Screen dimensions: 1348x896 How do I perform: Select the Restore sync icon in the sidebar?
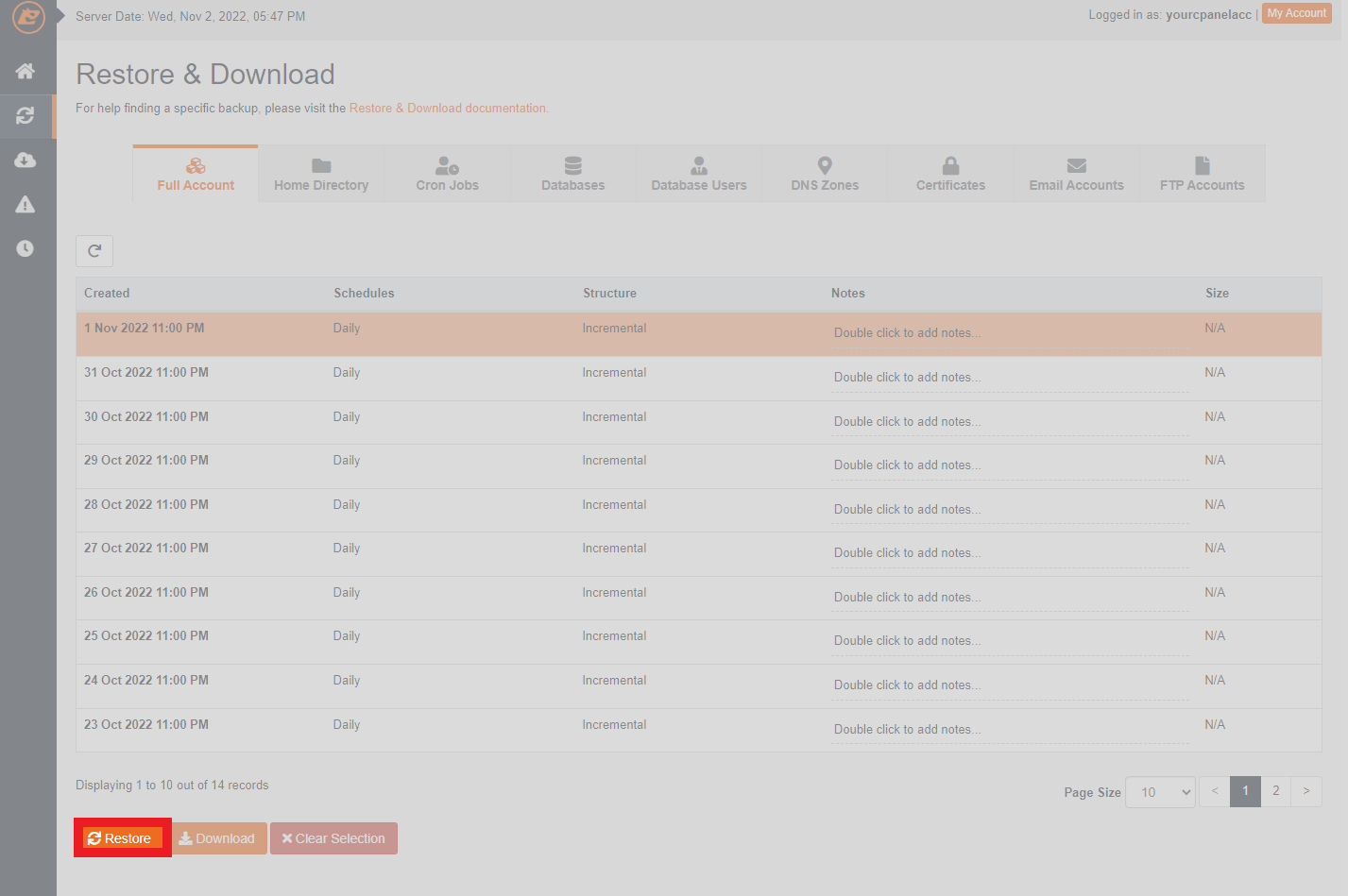click(x=27, y=115)
